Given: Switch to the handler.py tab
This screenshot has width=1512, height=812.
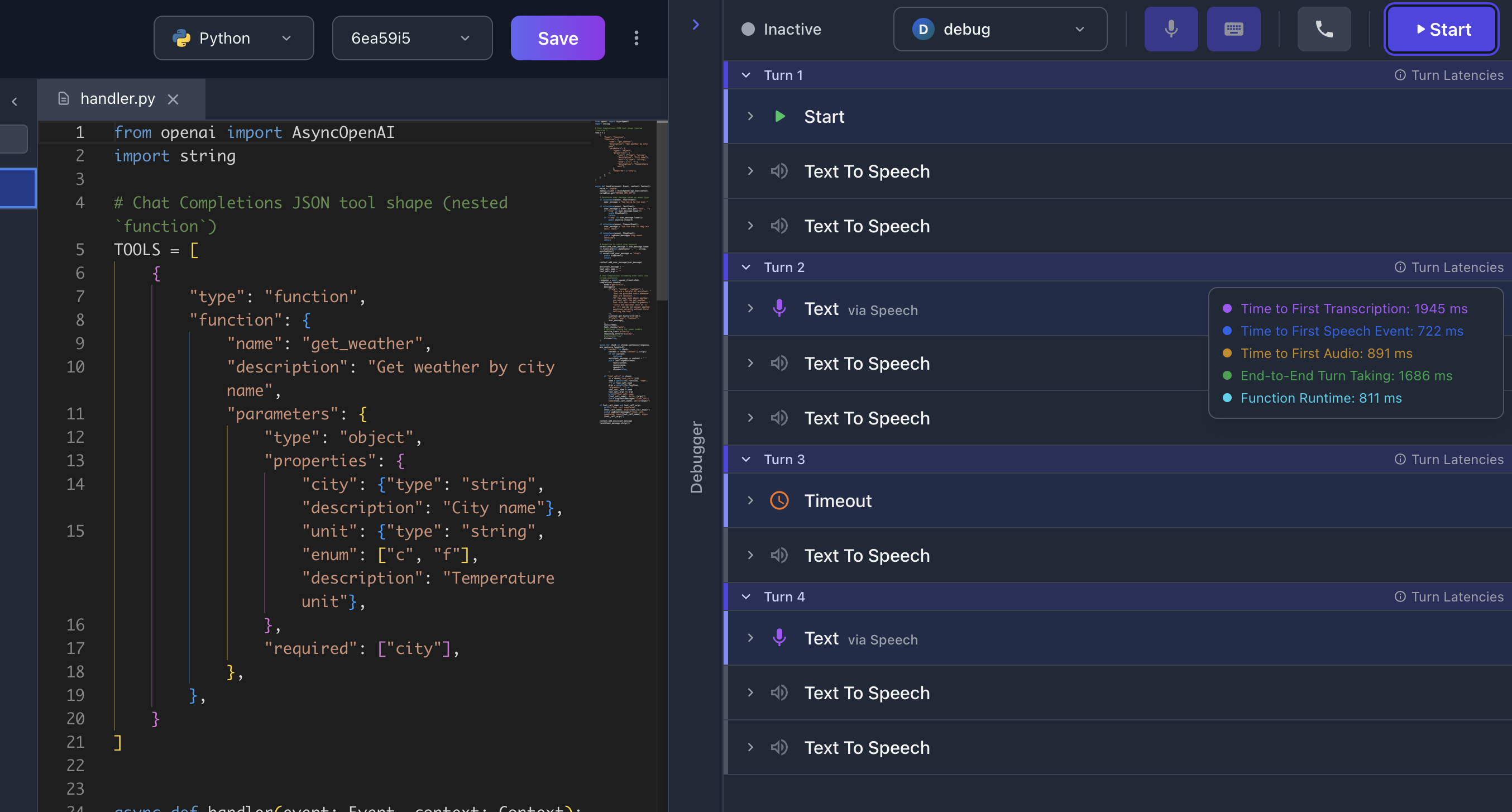Looking at the screenshot, I should pyautogui.click(x=117, y=99).
